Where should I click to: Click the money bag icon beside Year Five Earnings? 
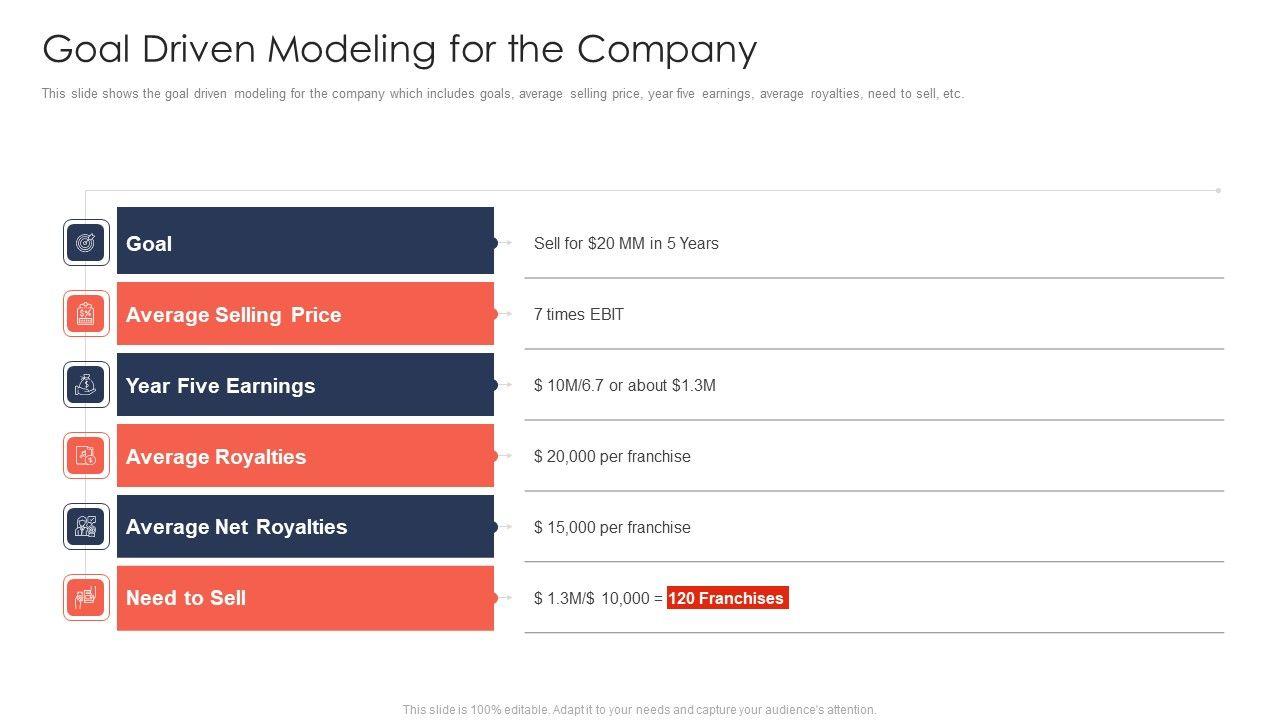click(x=87, y=385)
